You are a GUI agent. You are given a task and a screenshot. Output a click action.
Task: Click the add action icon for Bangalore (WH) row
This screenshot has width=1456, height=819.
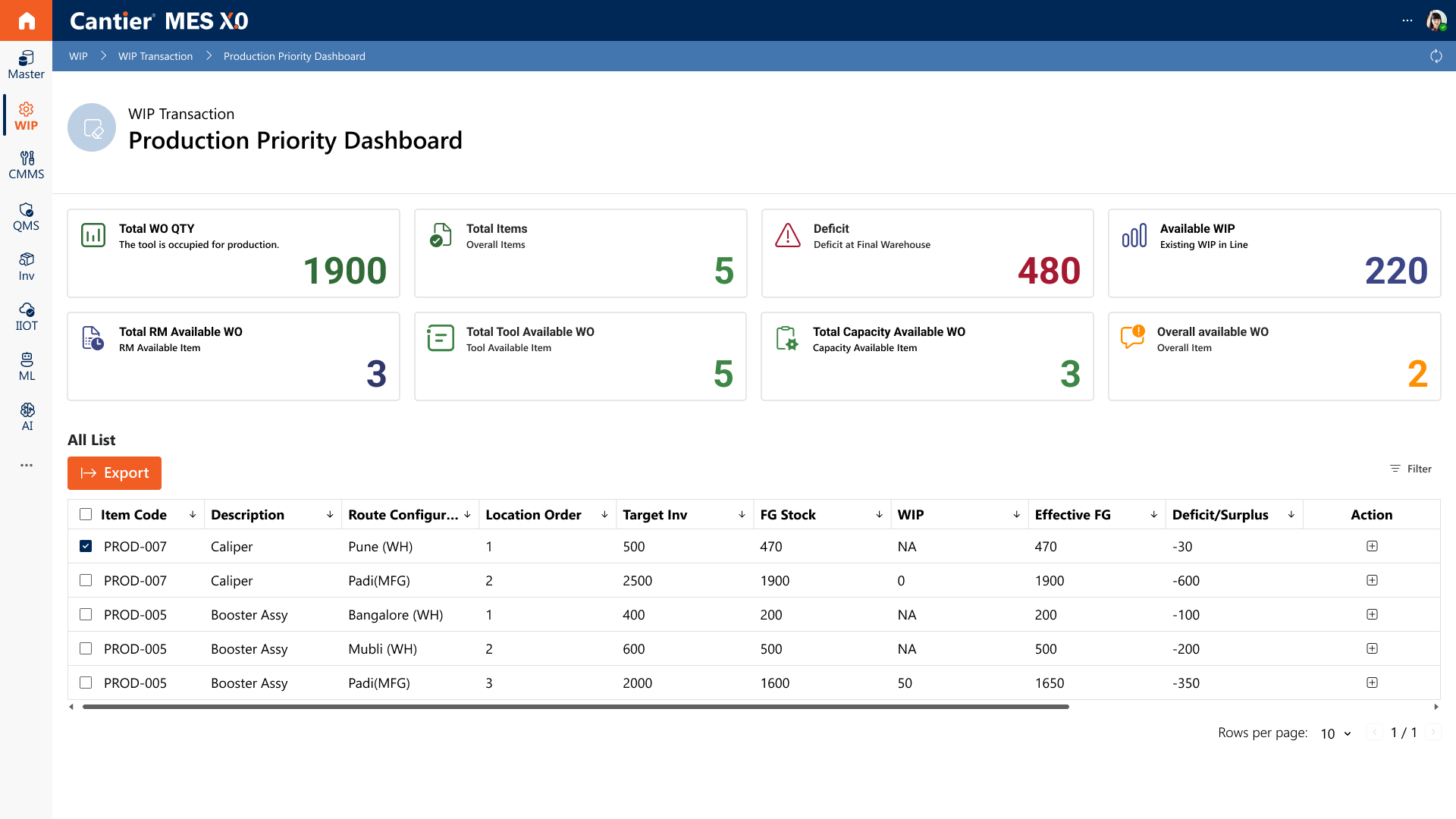1372,614
